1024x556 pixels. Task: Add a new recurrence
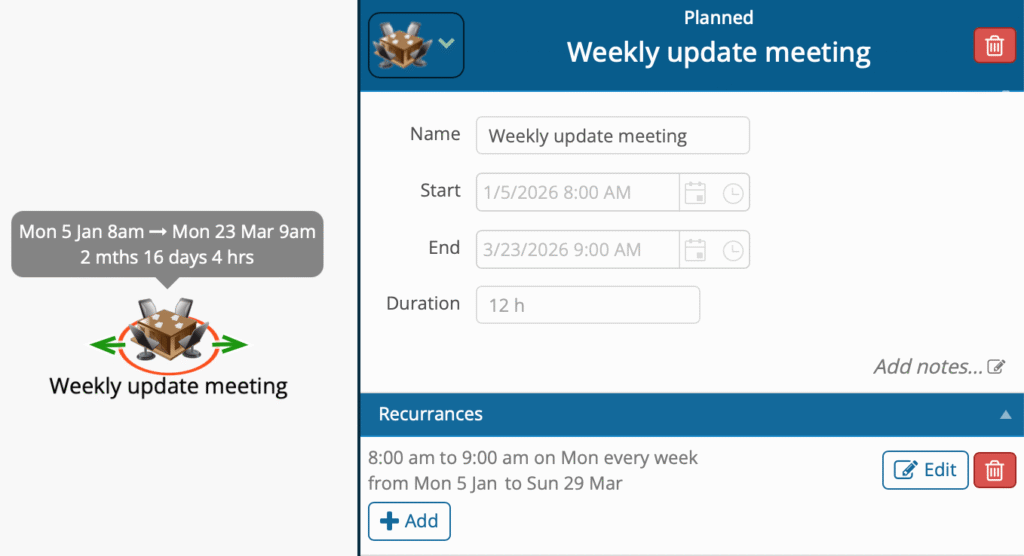coord(409,521)
